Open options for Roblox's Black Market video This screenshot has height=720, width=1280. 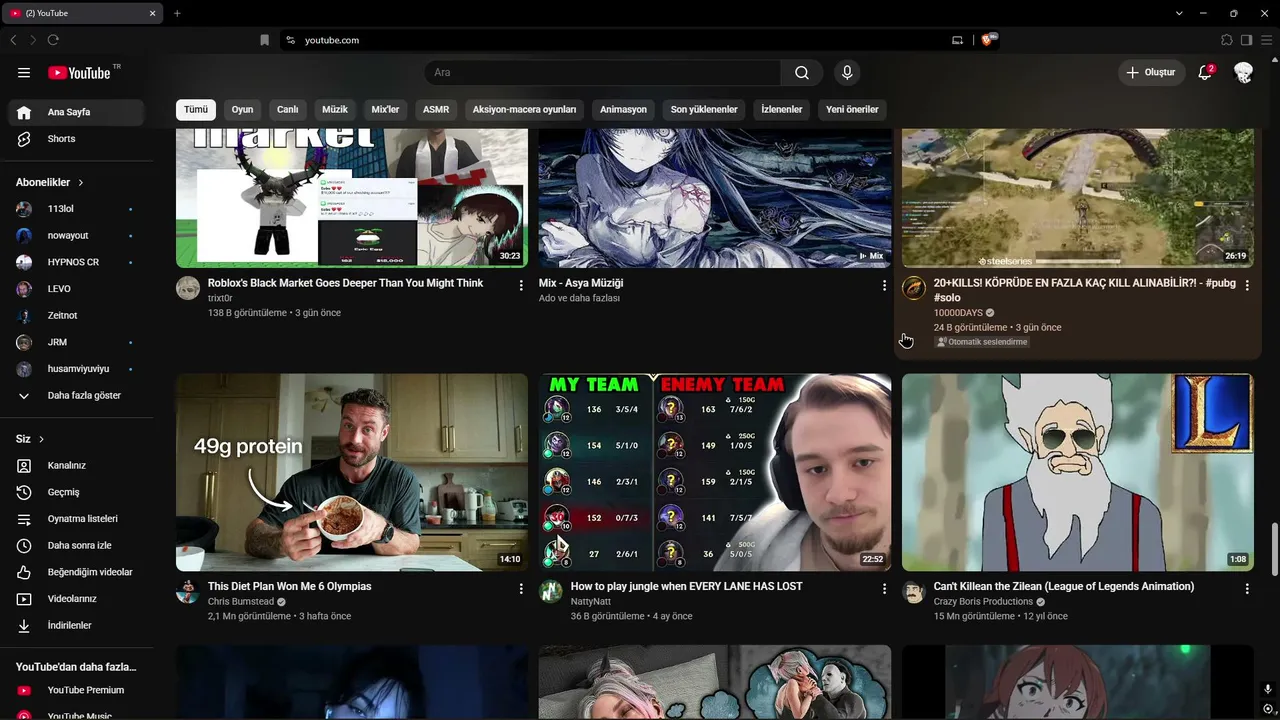pos(521,285)
